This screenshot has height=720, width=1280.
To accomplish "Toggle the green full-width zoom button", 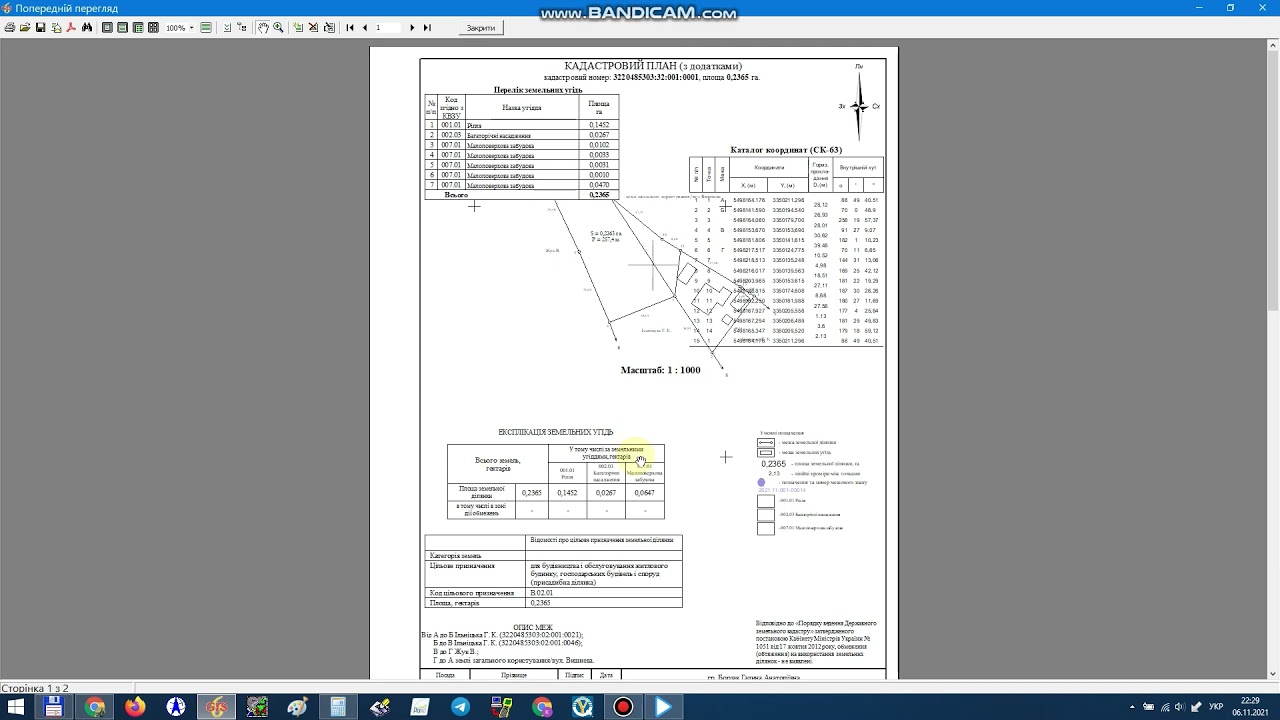I will coord(206,28).
